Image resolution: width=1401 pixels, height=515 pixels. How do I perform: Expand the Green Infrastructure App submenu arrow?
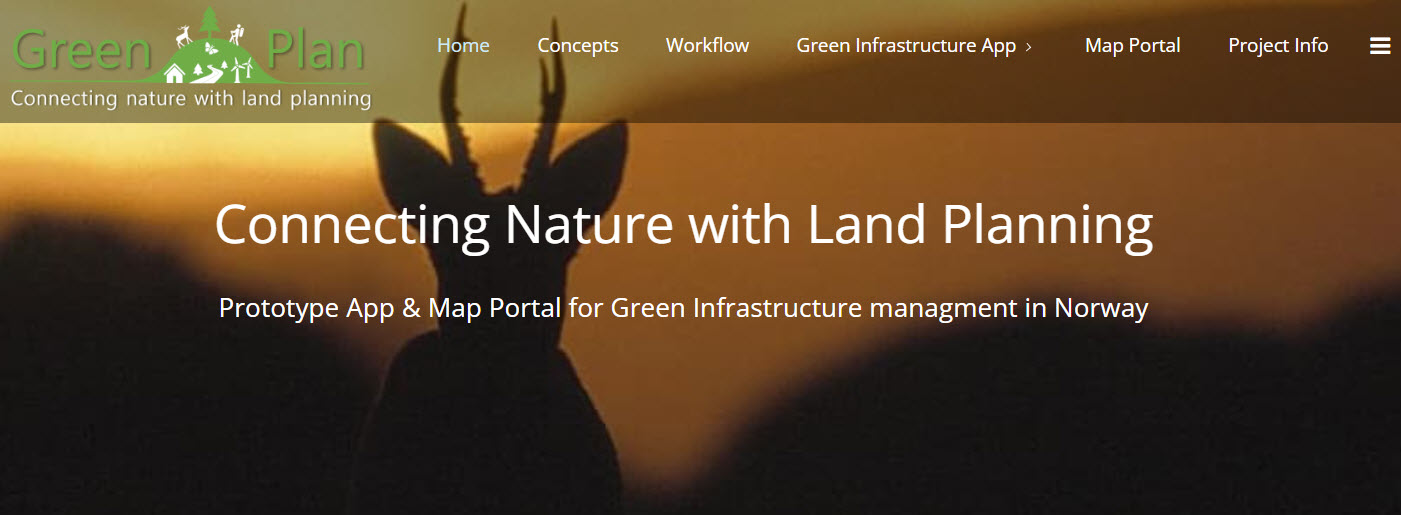[1029, 47]
